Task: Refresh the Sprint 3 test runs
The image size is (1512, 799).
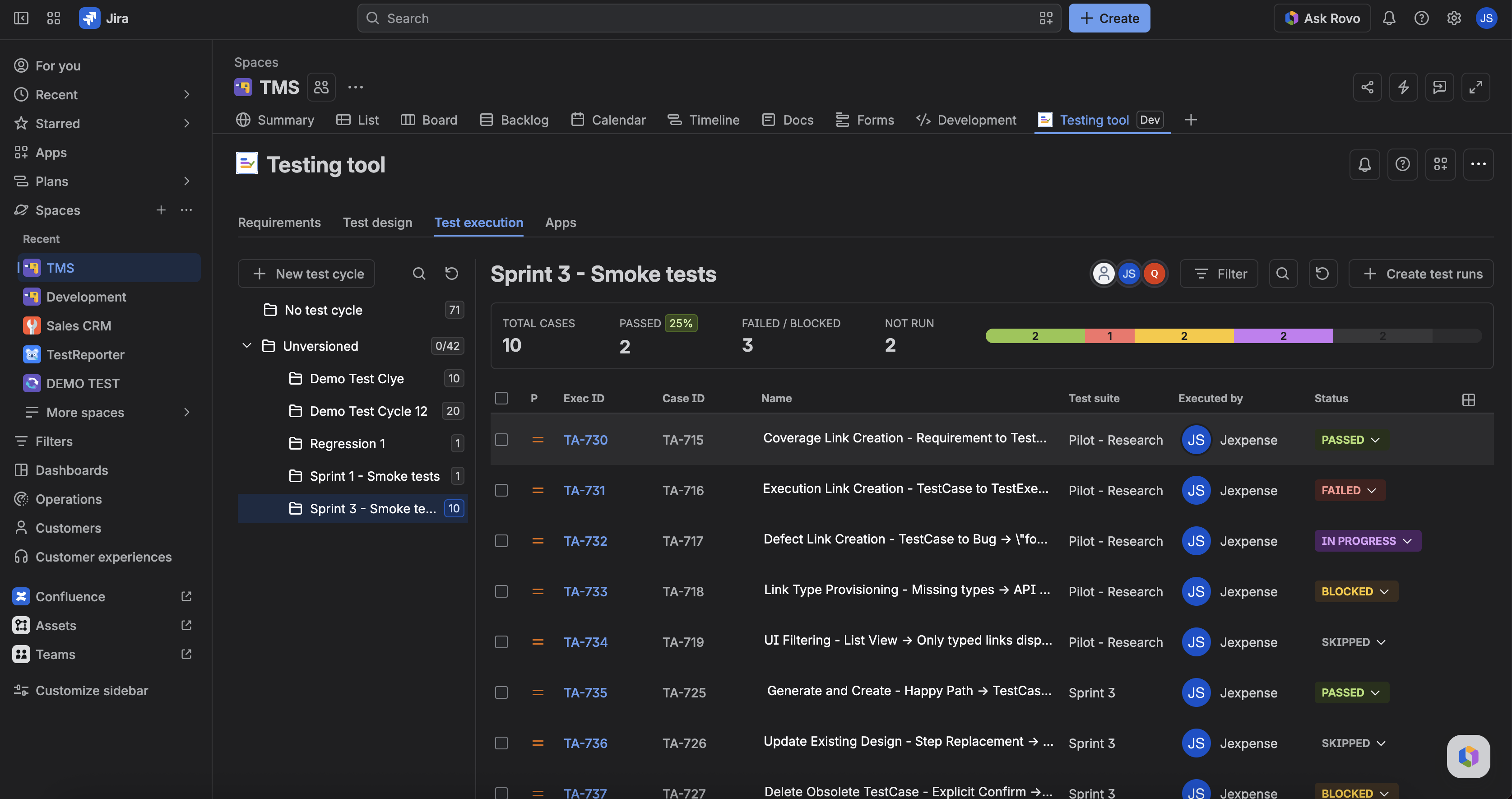Action: click(1322, 274)
